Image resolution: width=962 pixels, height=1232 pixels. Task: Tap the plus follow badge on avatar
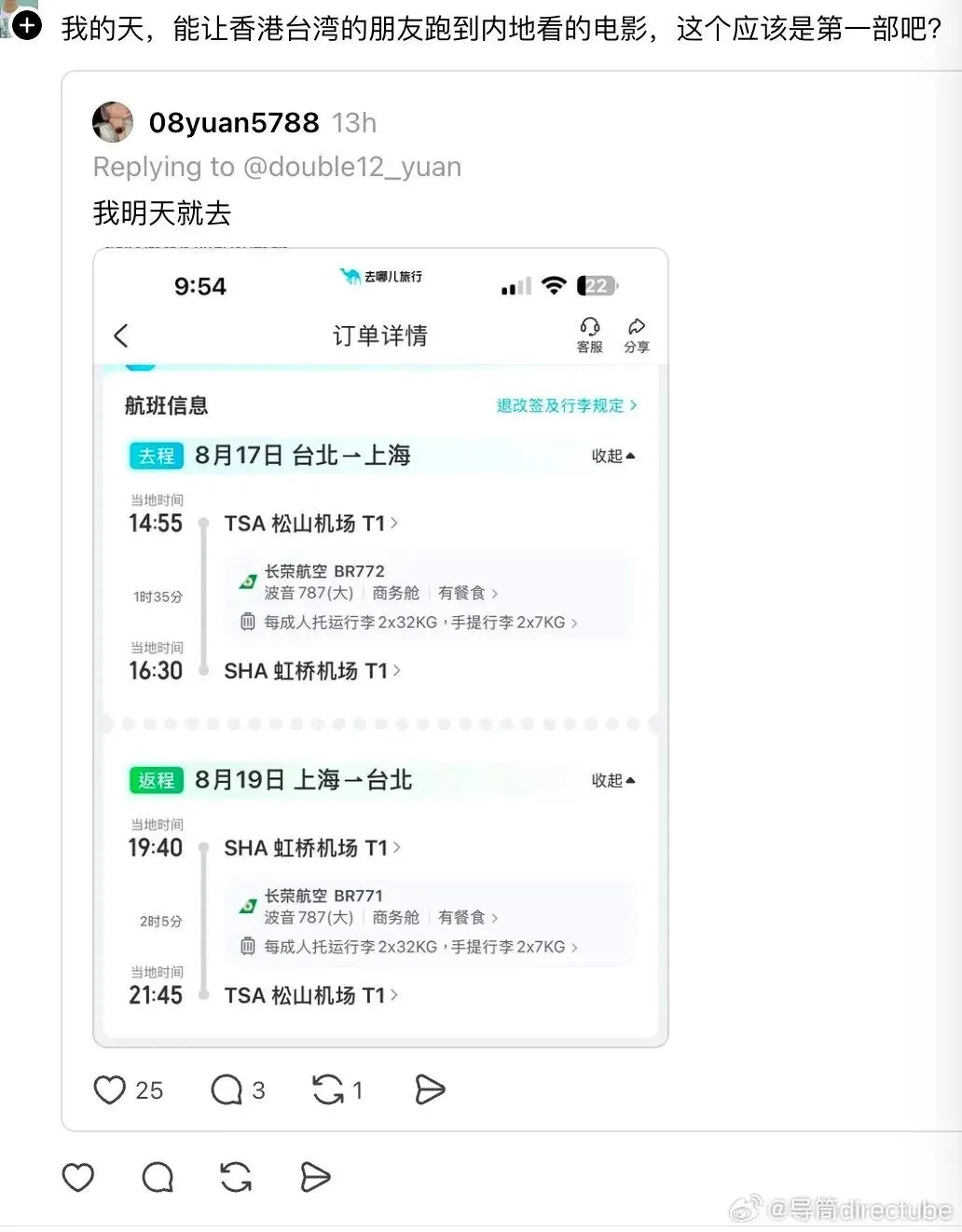(x=27, y=25)
